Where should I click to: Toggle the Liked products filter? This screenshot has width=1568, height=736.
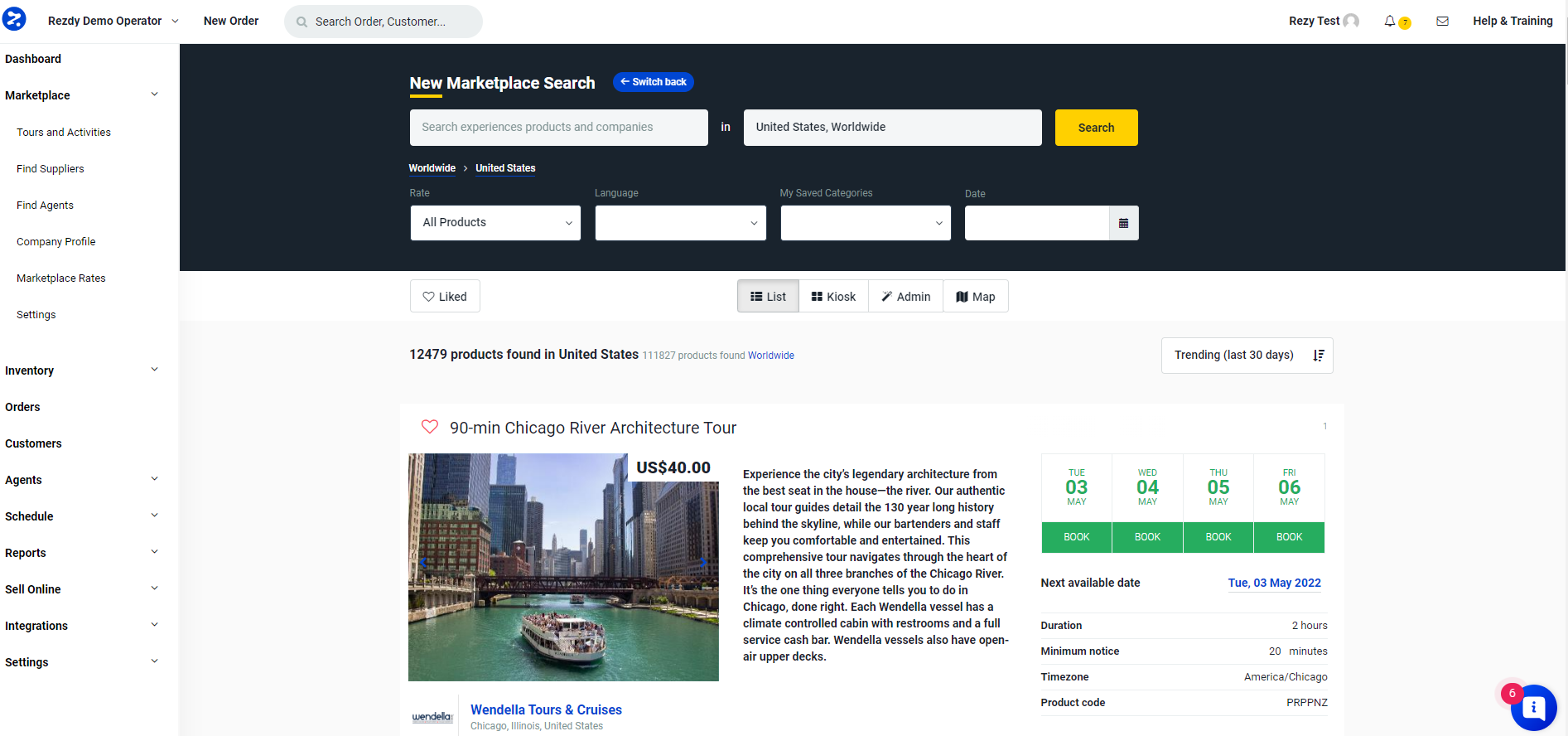[x=445, y=296]
